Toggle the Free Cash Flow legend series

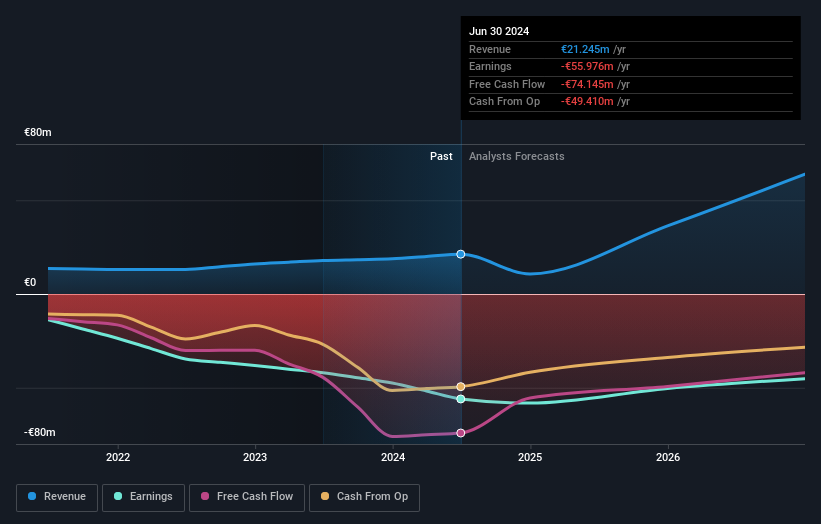[247, 497]
